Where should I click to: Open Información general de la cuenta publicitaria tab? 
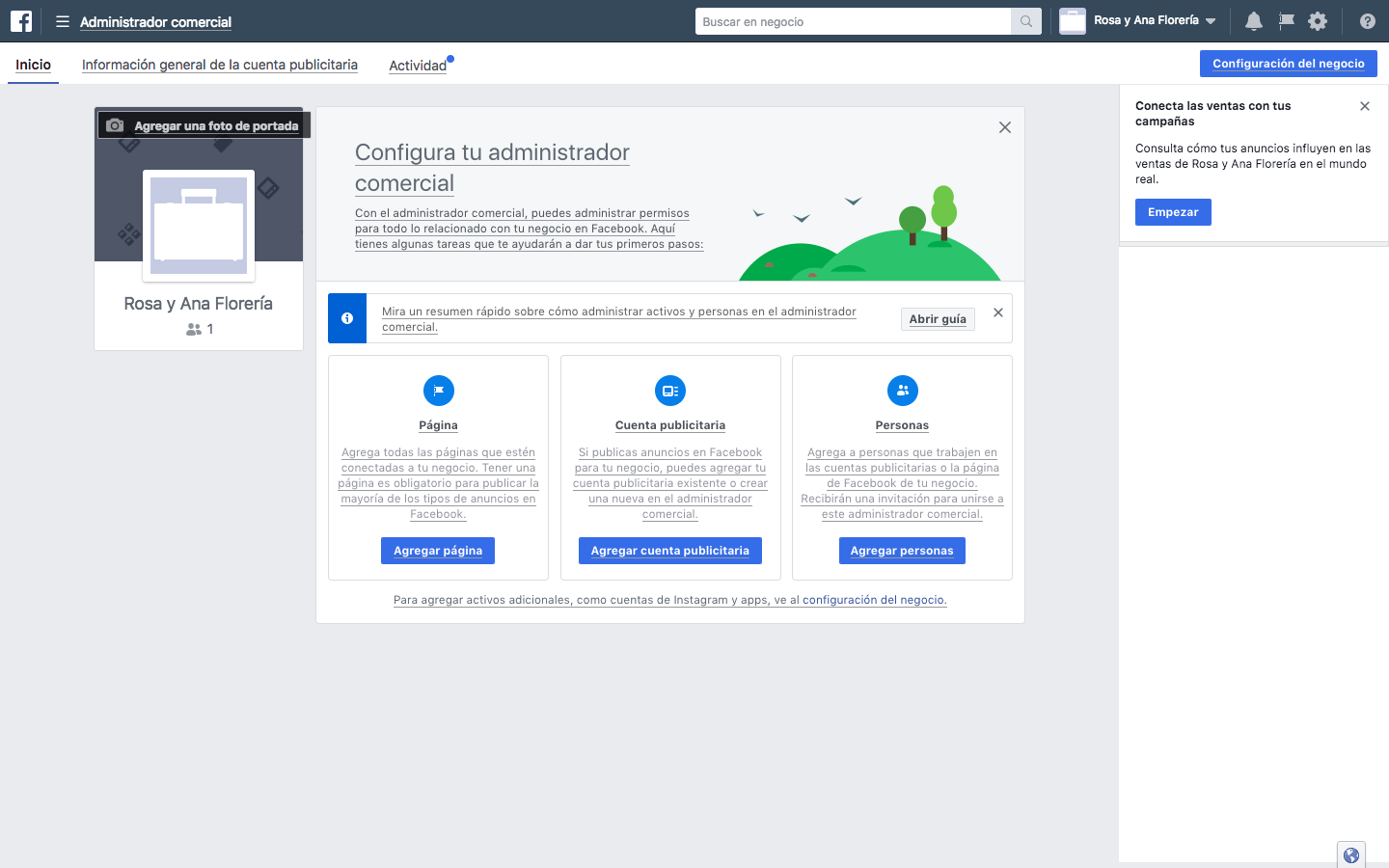220,65
